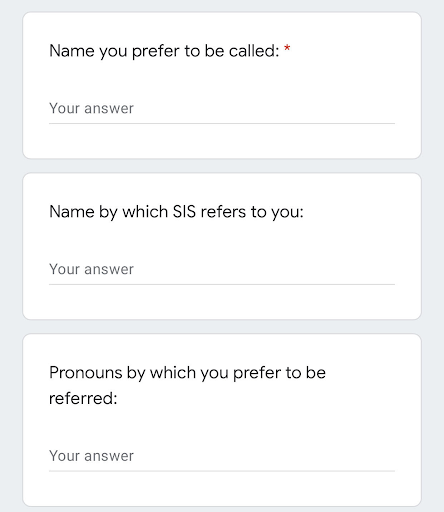Click the red required asterisk

point(287,49)
